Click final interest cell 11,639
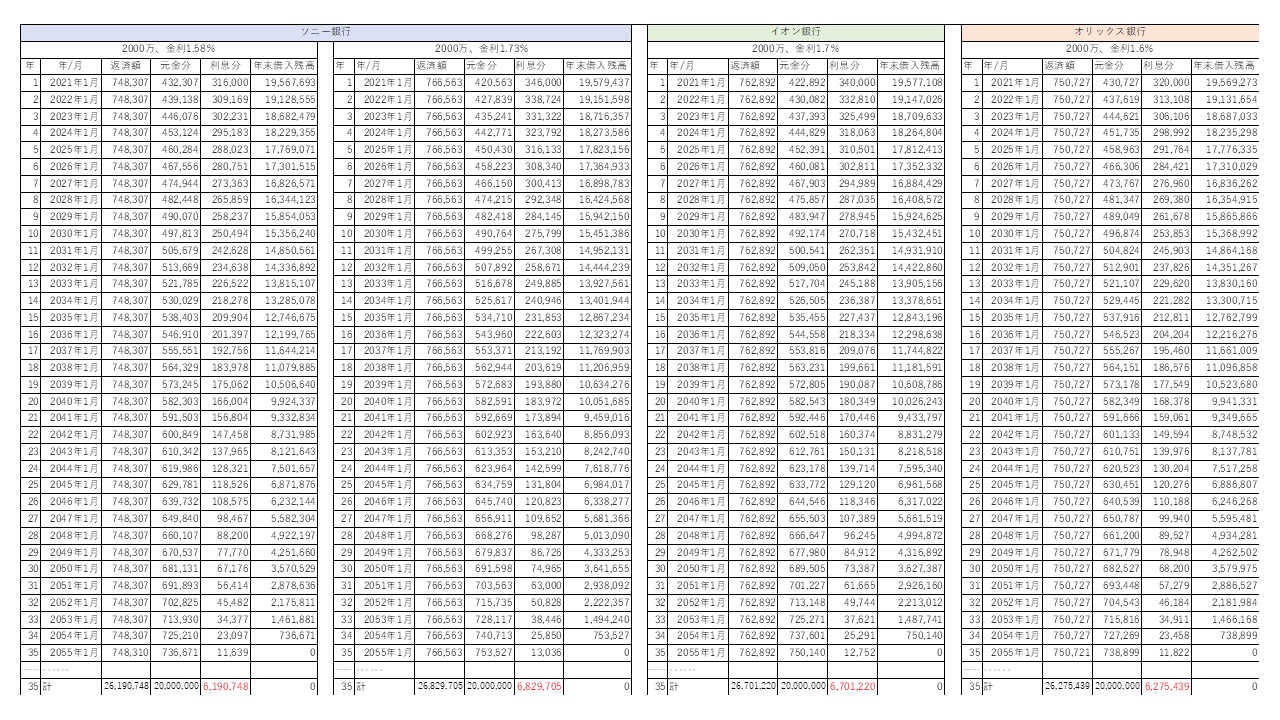The width and height of the screenshot is (1280, 720). click(x=226, y=653)
